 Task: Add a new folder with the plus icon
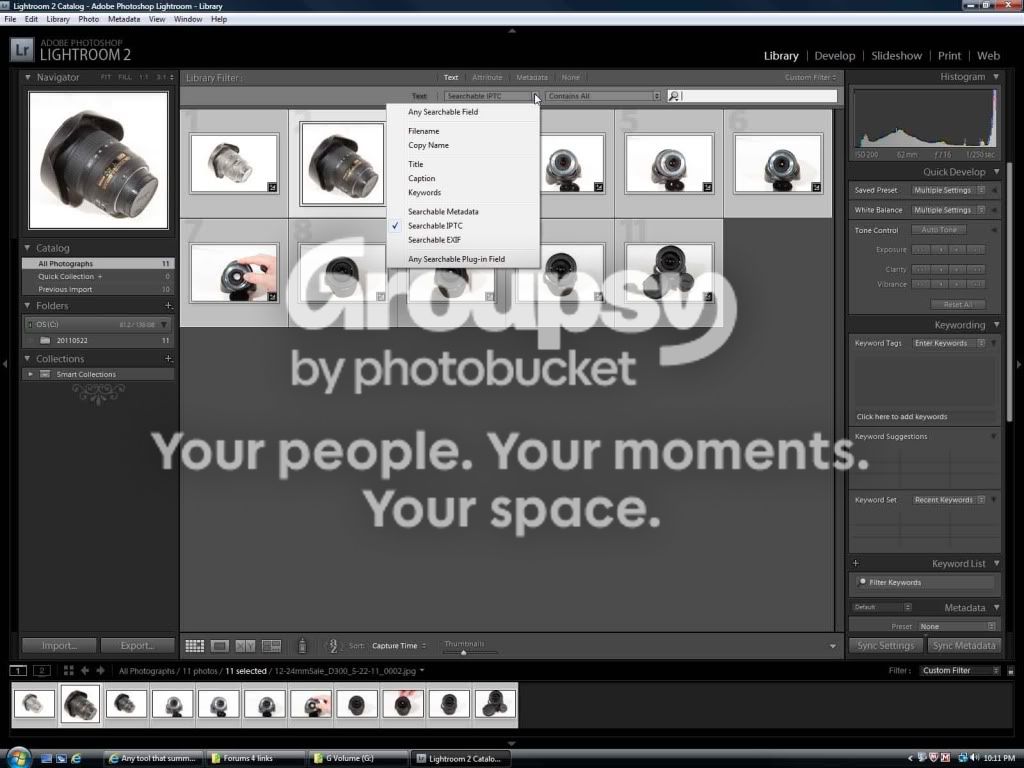click(168, 306)
